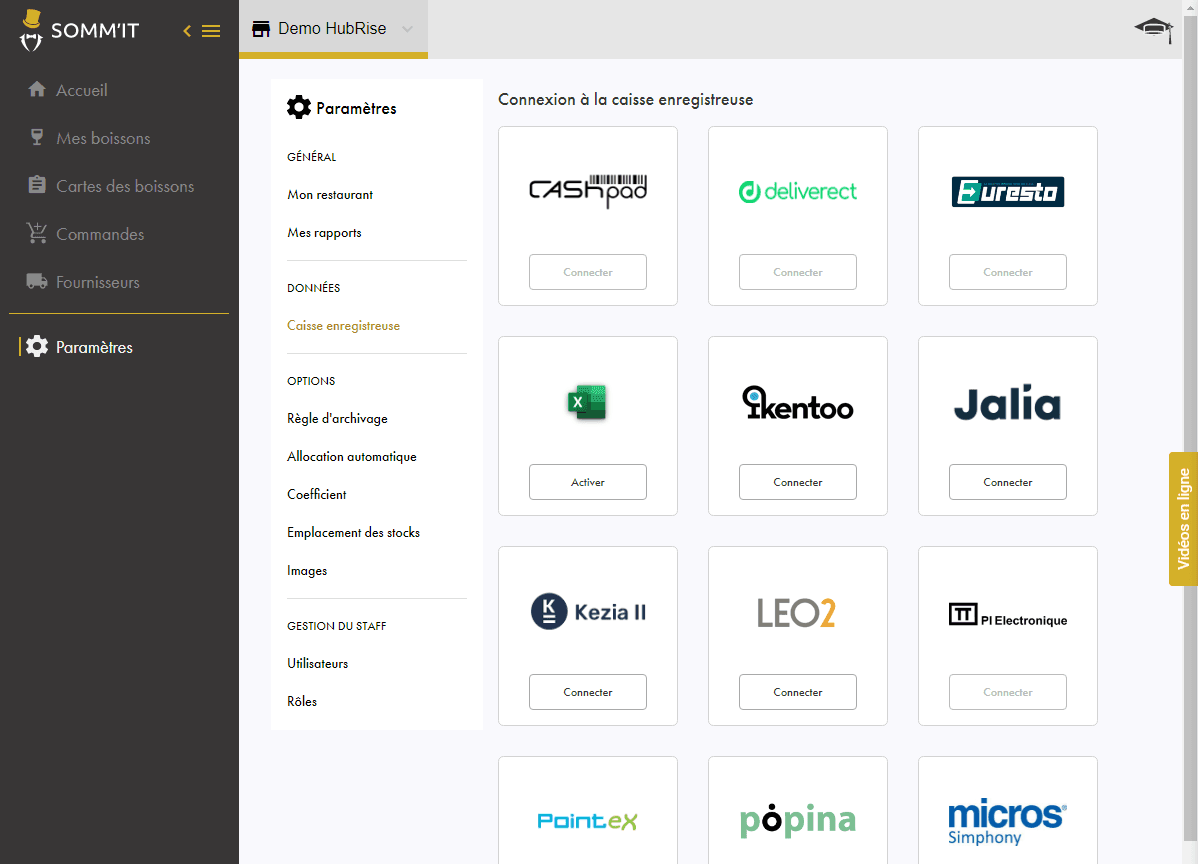
Task: Open Rôles staff settings
Action: pos(302,701)
